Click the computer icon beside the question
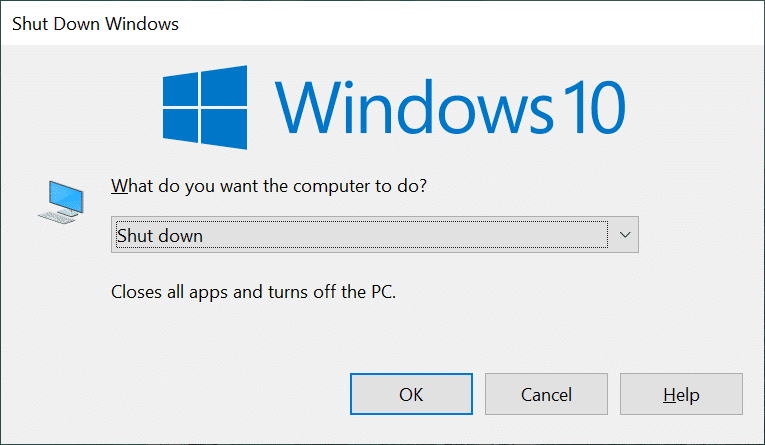Screen dimensions: 765x445 pos(61,202)
